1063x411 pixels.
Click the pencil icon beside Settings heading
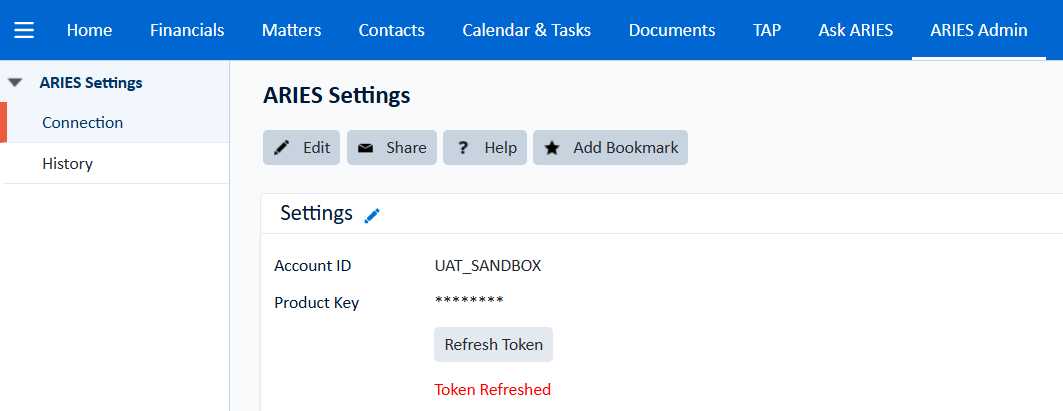click(x=372, y=216)
